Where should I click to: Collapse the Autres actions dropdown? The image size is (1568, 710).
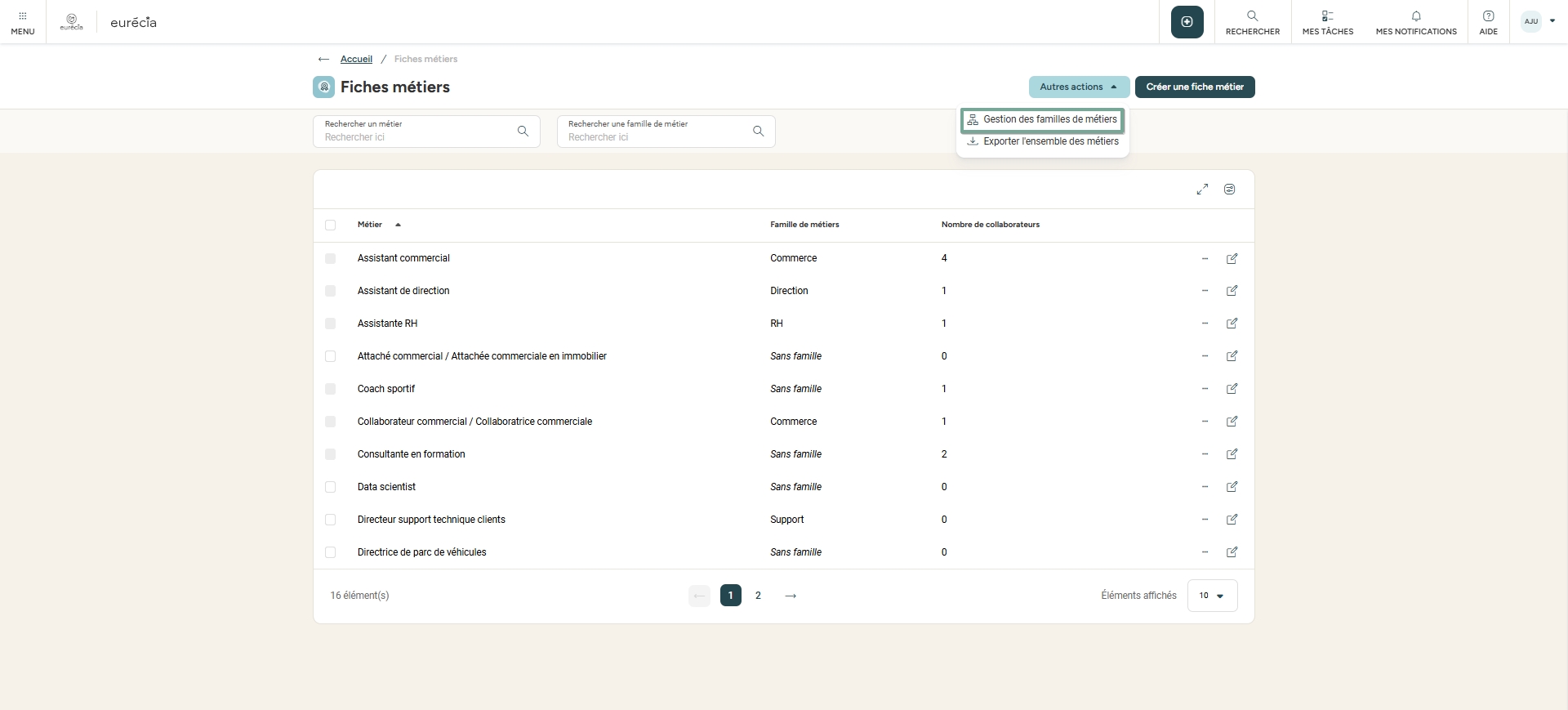tap(1078, 87)
